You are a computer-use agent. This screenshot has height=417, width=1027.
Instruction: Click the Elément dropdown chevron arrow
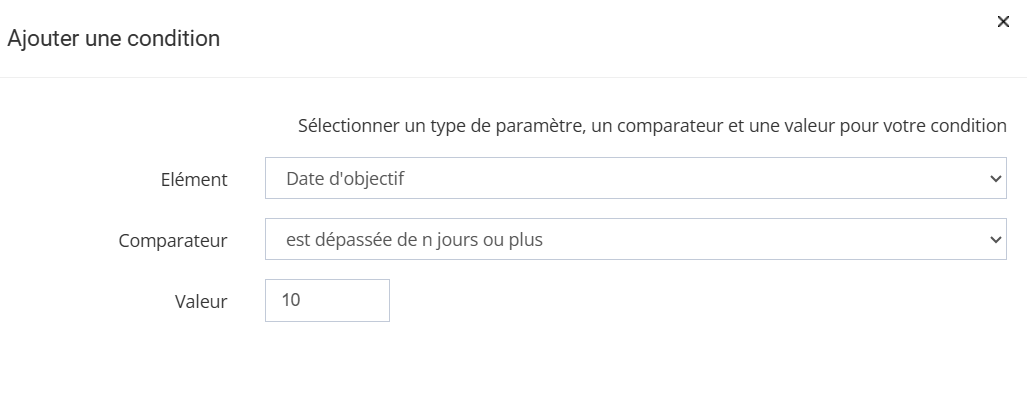[994, 178]
